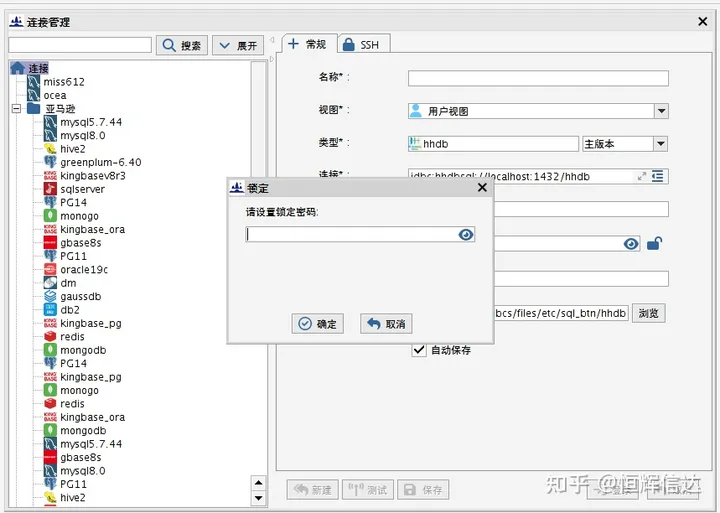Click the dm database icon
The image size is (720, 513).
pos(50,283)
